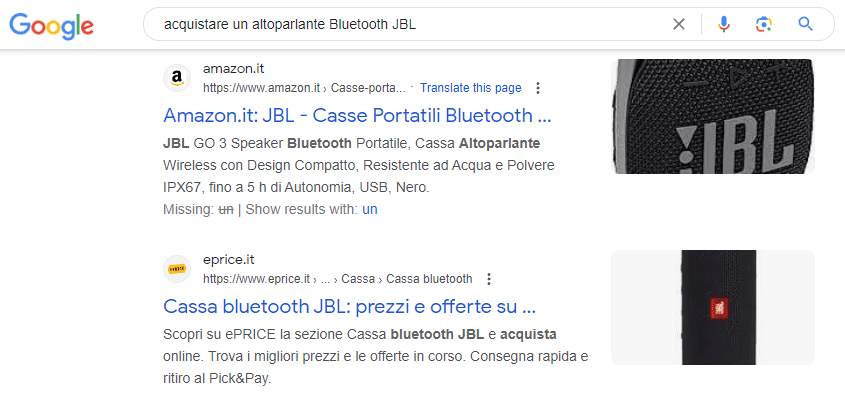Click the Google logo
Viewport: 845px width, 402px height.
51,25
